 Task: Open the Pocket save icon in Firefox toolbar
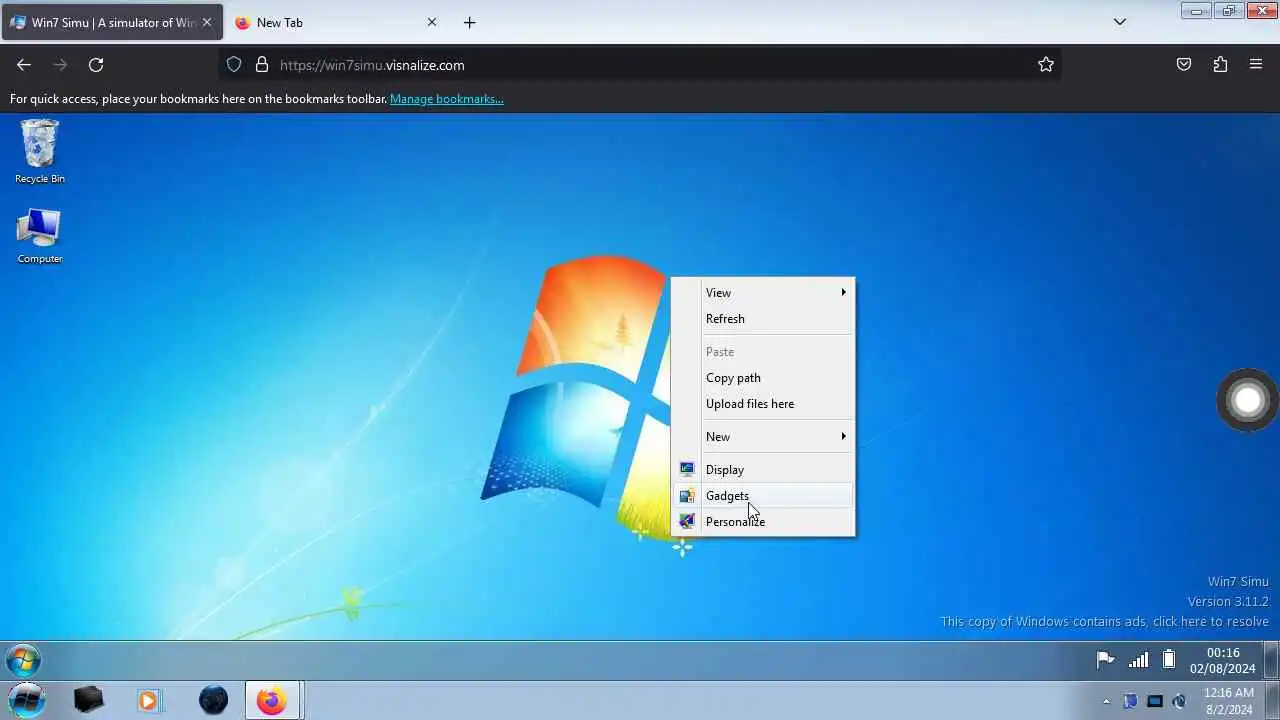pos(1184,65)
